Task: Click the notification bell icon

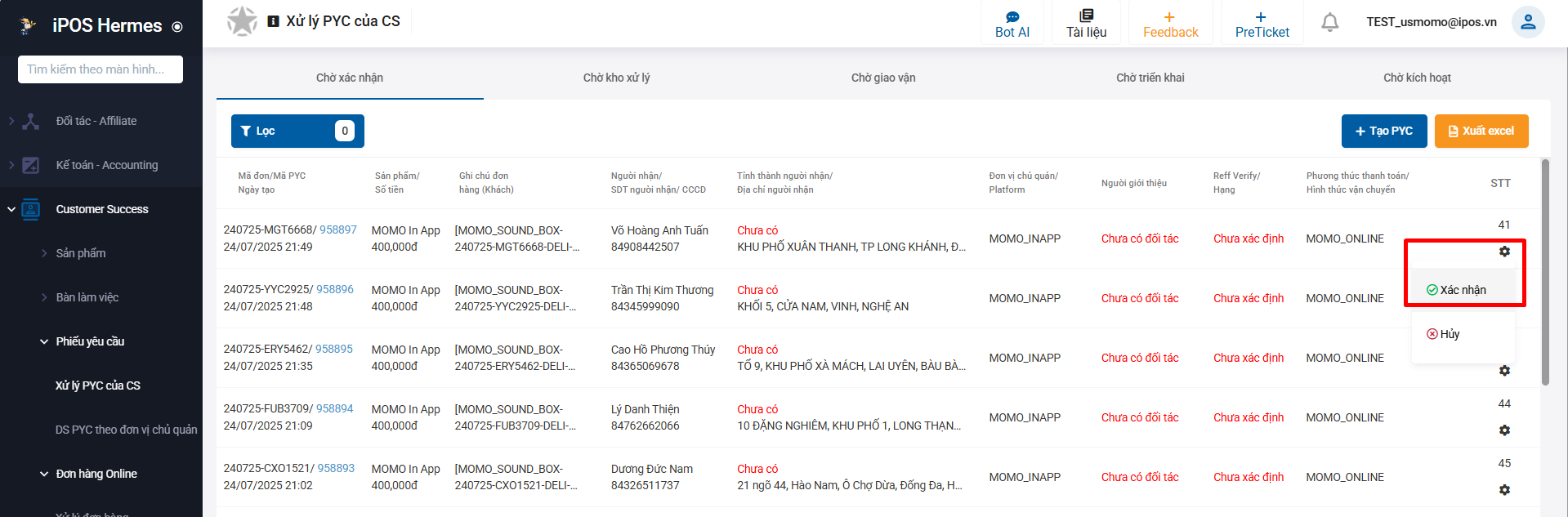Action: coord(1329,22)
